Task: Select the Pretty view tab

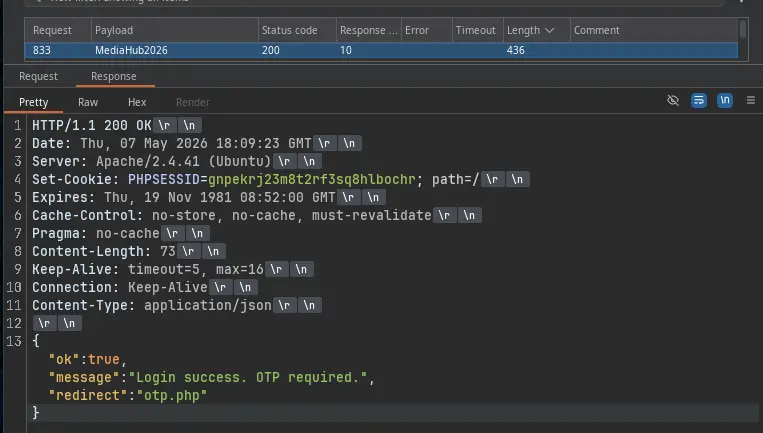Action: pyautogui.click(x=34, y=102)
